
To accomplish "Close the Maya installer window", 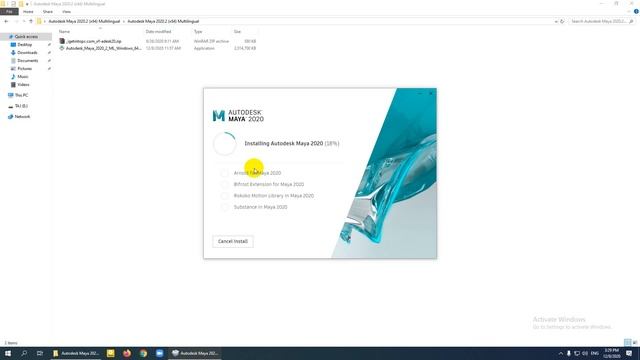I will [x=431, y=94].
